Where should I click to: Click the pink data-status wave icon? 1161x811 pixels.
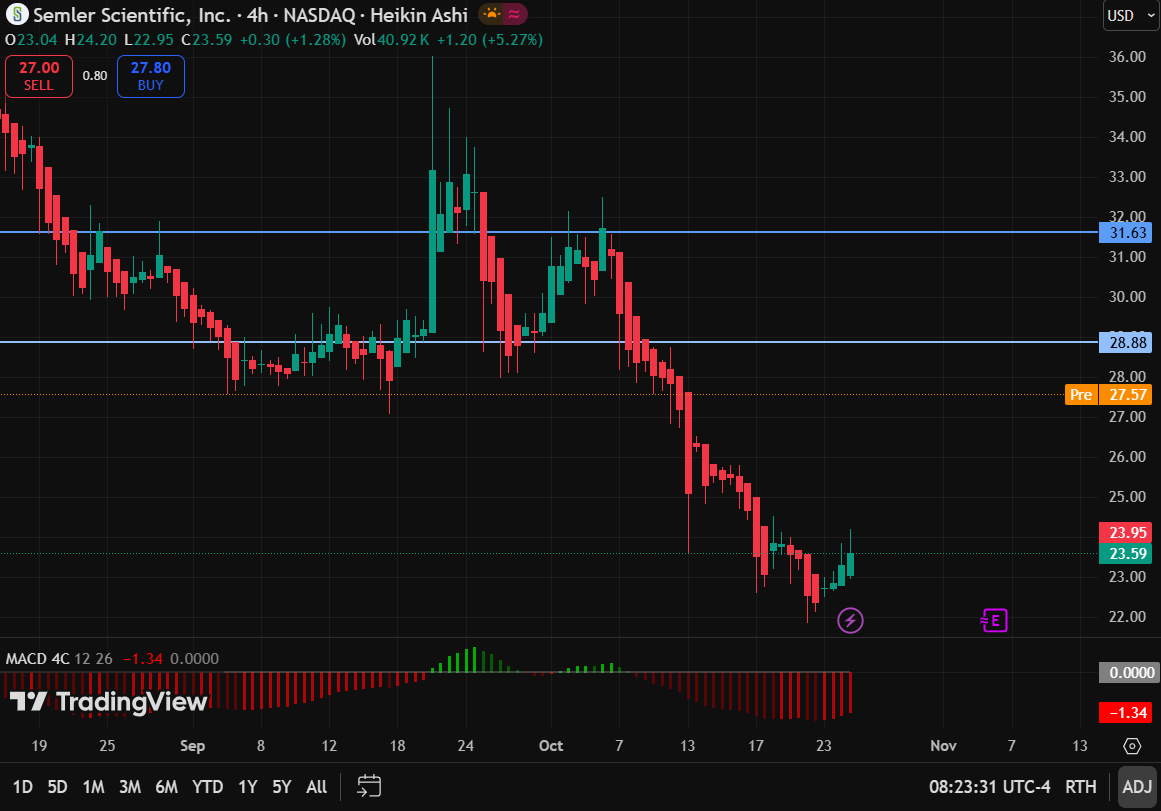point(515,14)
